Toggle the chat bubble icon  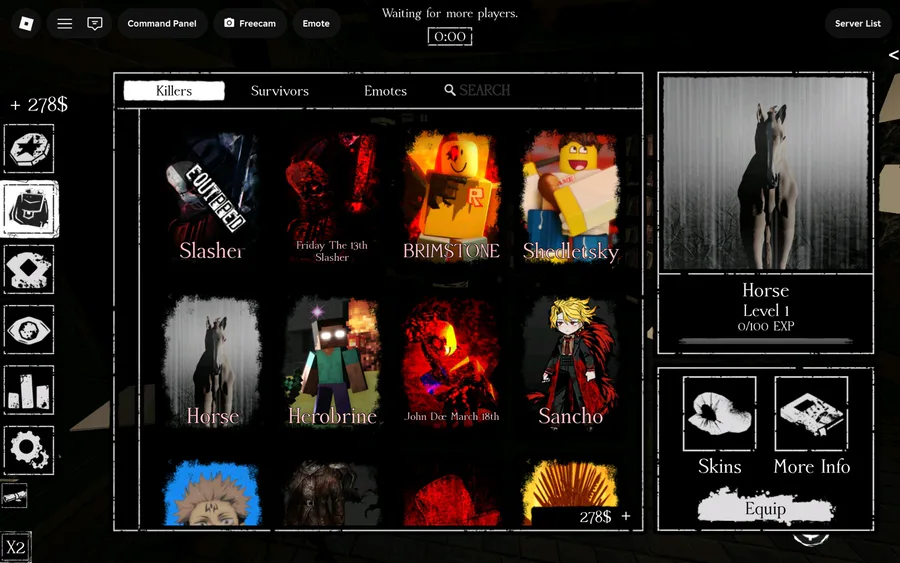[95, 24]
